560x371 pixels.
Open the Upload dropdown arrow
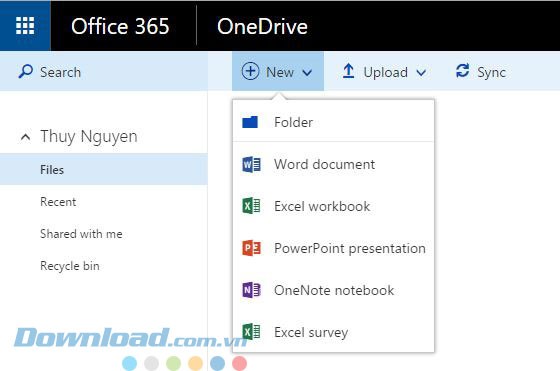pos(421,73)
